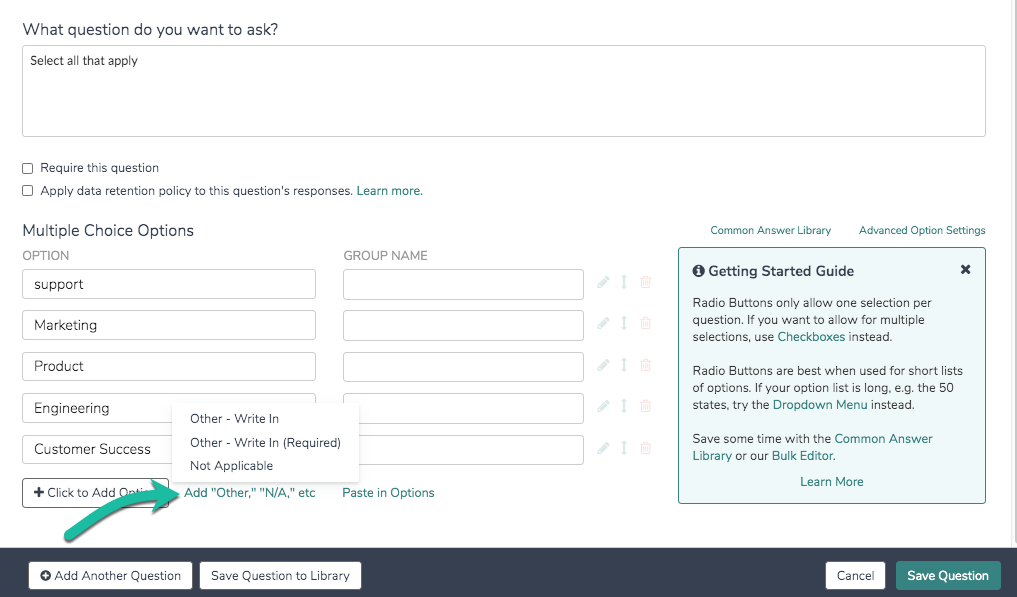Image resolution: width=1017 pixels, height=597 pixels.
Task: Enable Require this question checkbox
Action: pos(27,168)
